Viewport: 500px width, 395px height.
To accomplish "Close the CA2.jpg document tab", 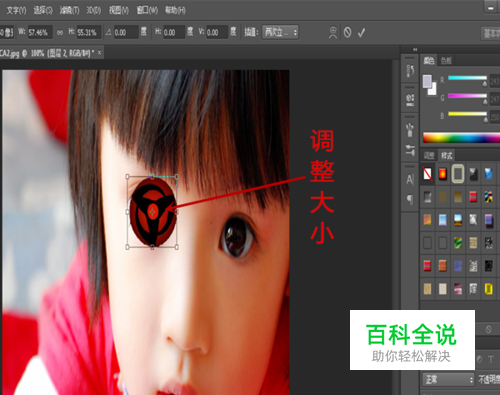I will tap(99, 53).
